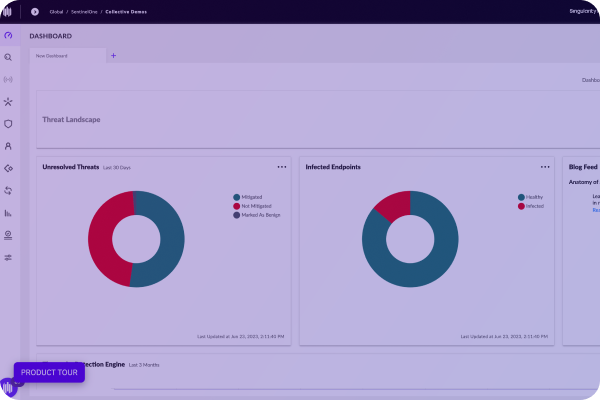Click the circular sync arrows sidebar icon
Screen dimensions: 600x400
[8, 190]
